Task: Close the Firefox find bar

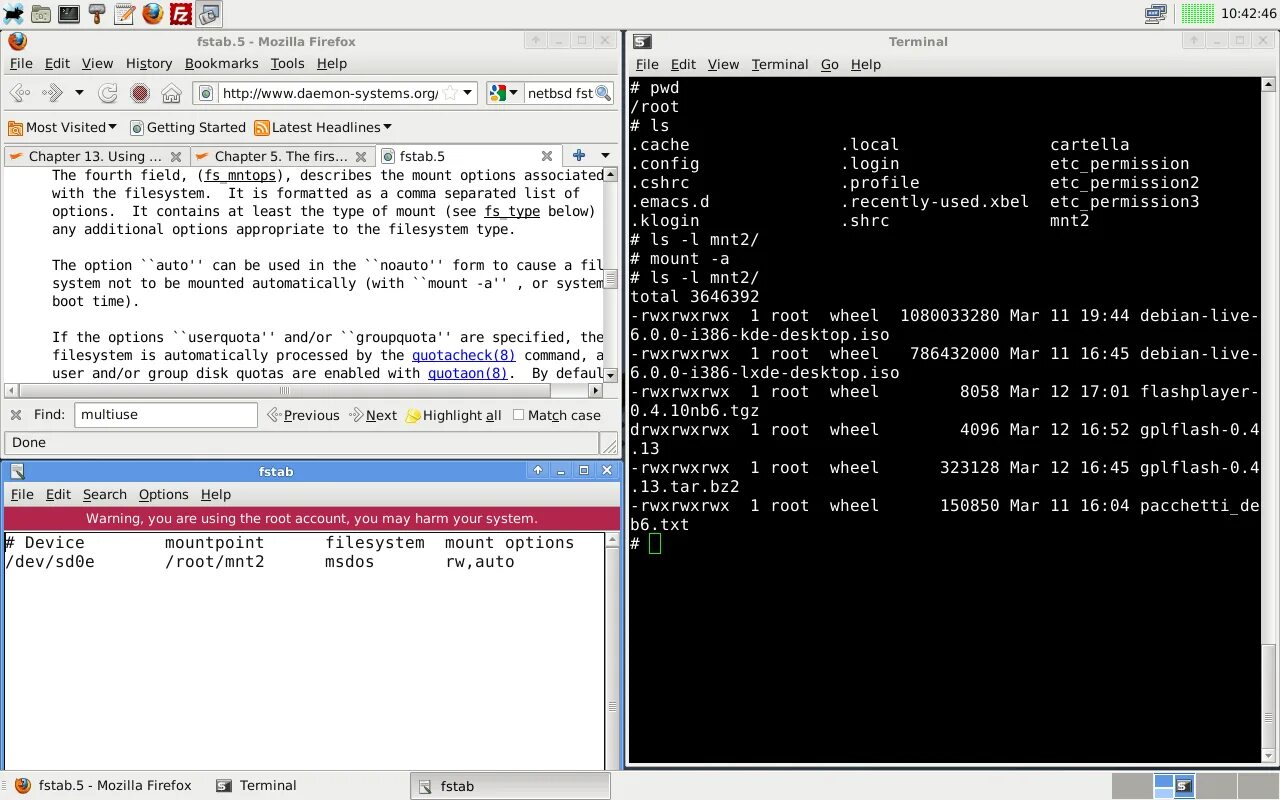Action: (x=16, y=415)
